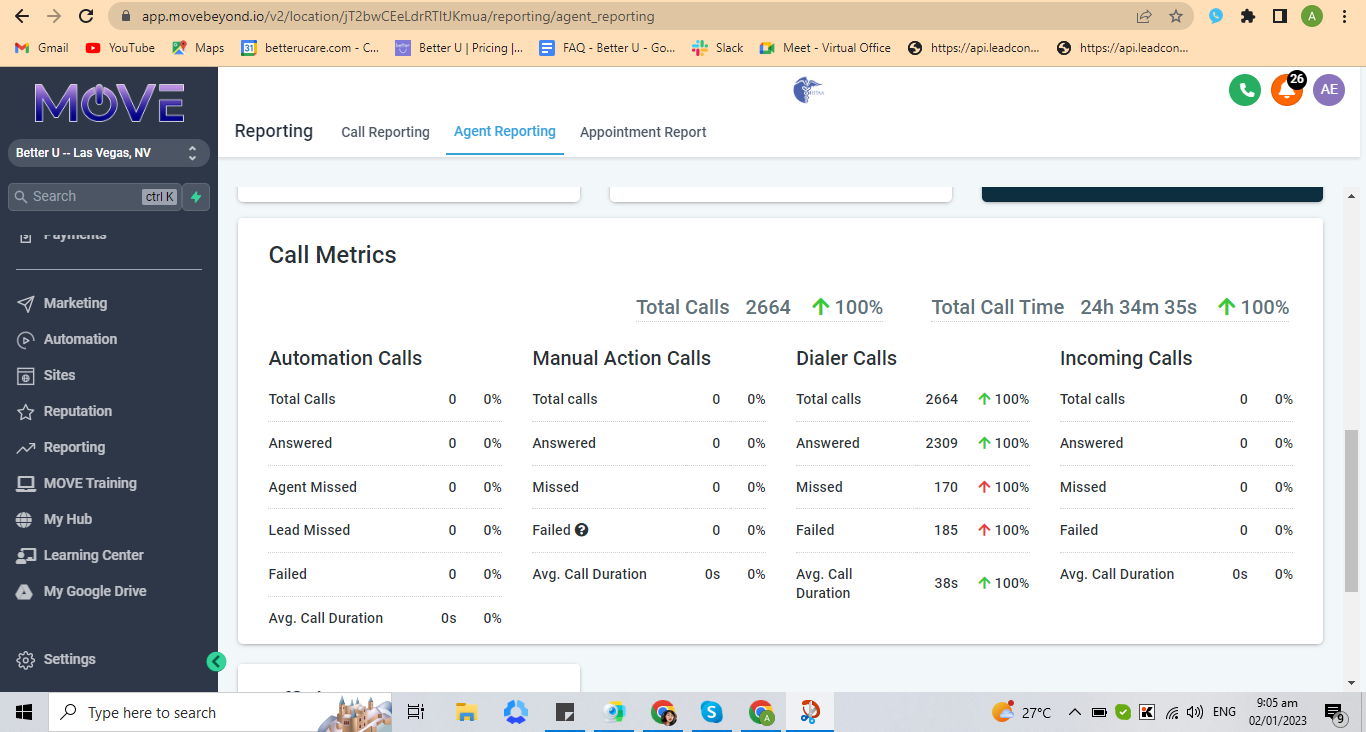Click the share page icon in address bar
Viewport: 1366px width, 732px height.
[1144, 16]
